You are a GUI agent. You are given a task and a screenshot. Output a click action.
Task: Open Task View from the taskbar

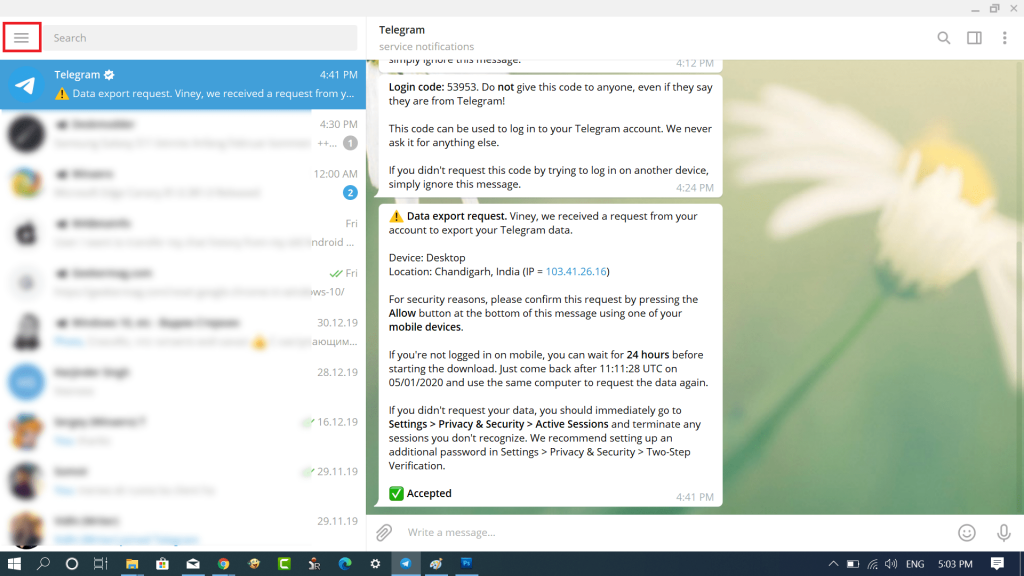[101, 564]
